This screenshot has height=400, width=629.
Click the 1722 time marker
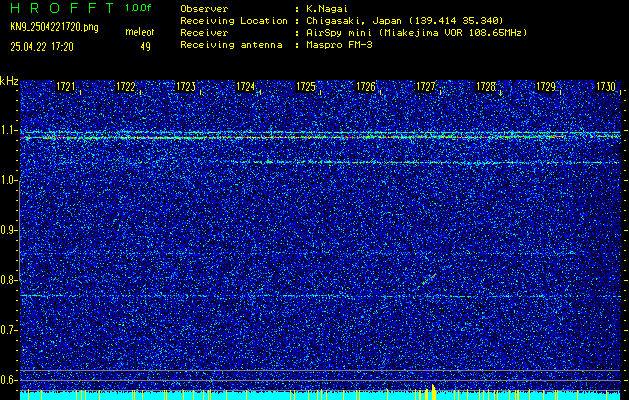126,87
